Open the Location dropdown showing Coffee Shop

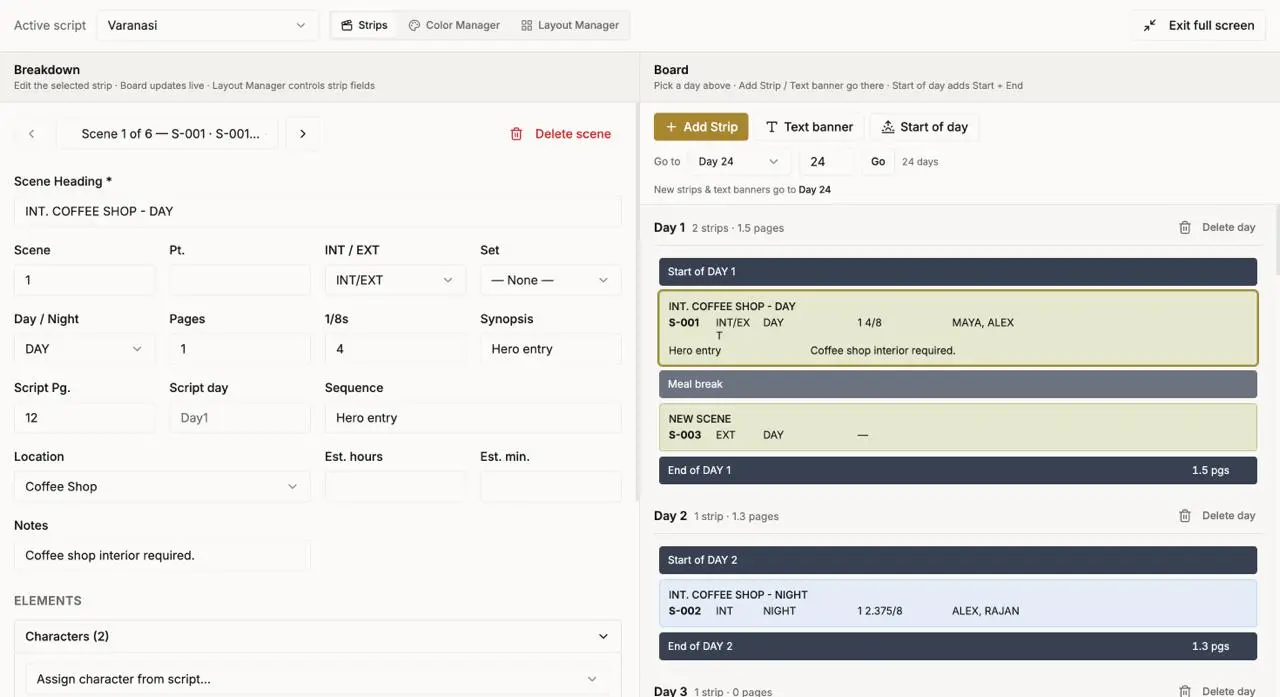[x=162, y=487]
